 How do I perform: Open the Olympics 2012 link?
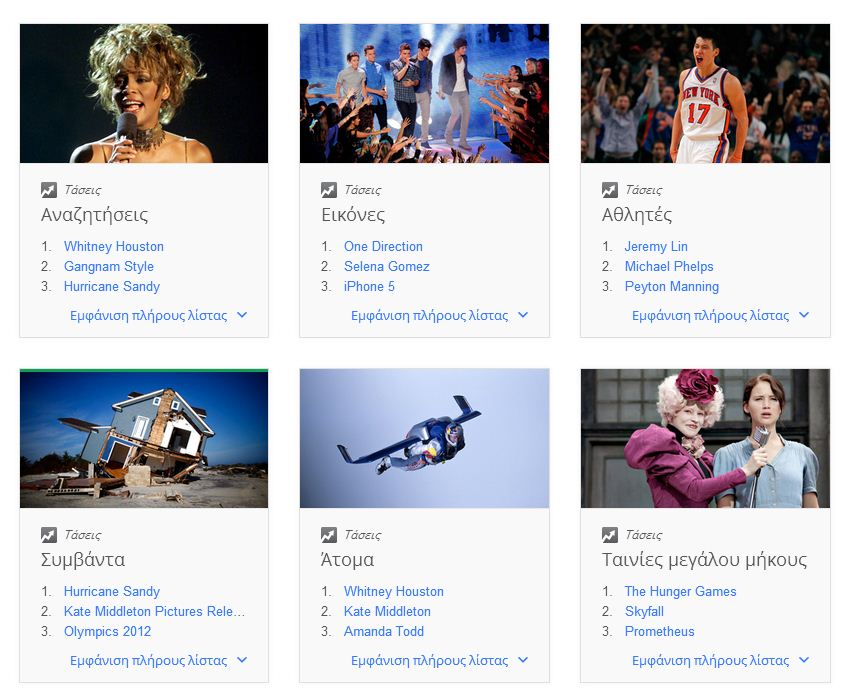point(107,631)
